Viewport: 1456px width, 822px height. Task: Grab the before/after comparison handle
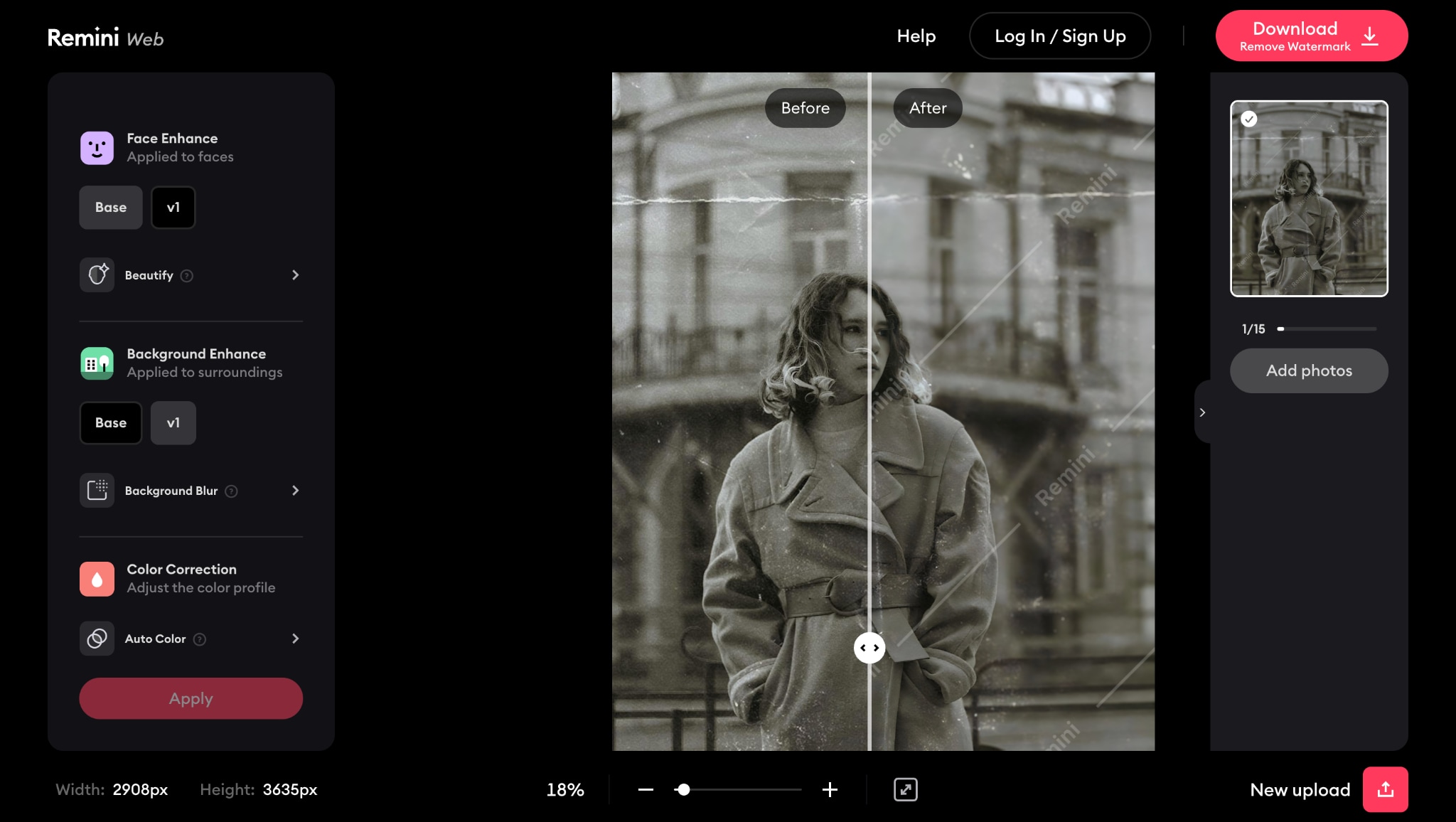[869, 648]
